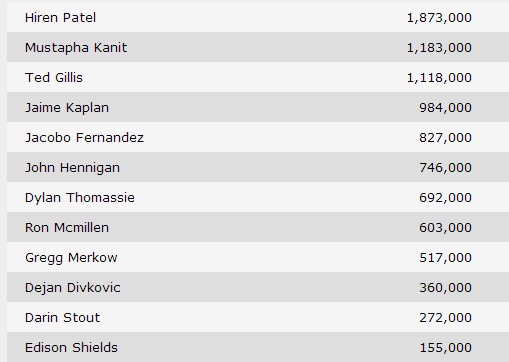
Task: Click the 603,000 chip count
Action: tap(446, 228)
